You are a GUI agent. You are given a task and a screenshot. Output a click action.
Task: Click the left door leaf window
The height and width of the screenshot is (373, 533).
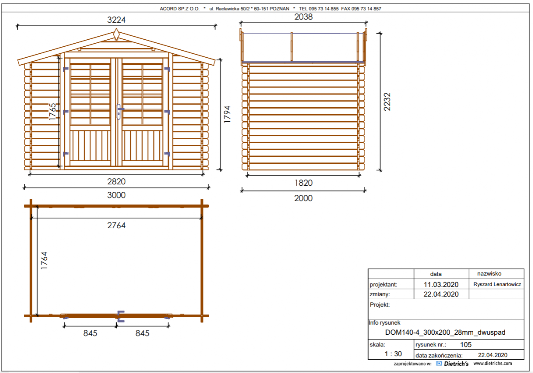tap(90, 95)
